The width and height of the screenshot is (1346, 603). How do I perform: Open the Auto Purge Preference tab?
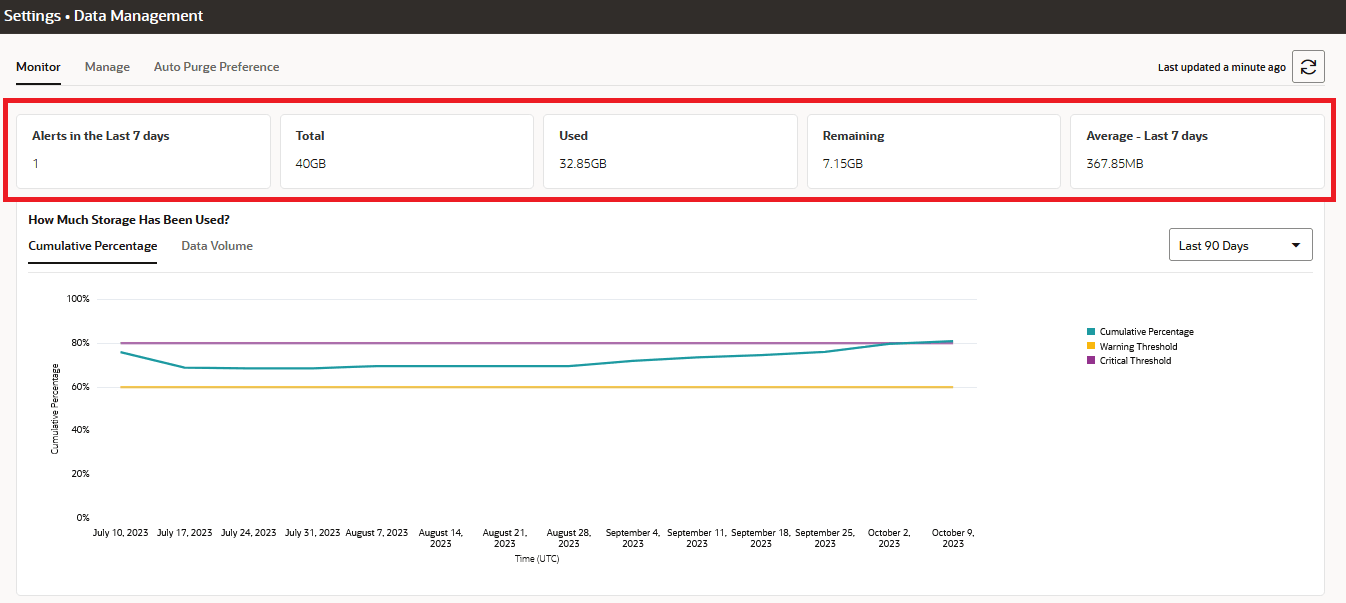[216, 67]
